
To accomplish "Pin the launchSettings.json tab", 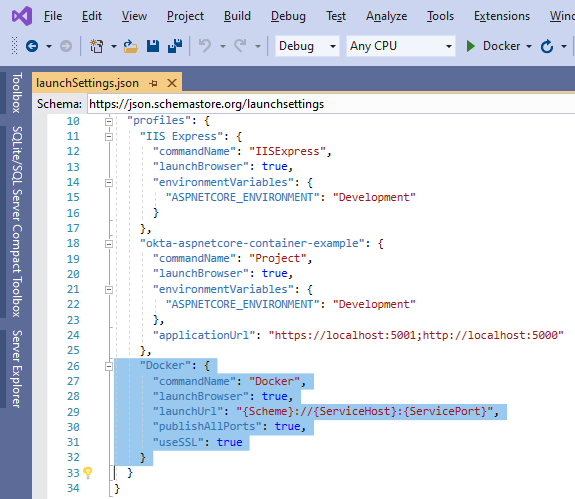I will pyautogui.click(x=154, y=83).
